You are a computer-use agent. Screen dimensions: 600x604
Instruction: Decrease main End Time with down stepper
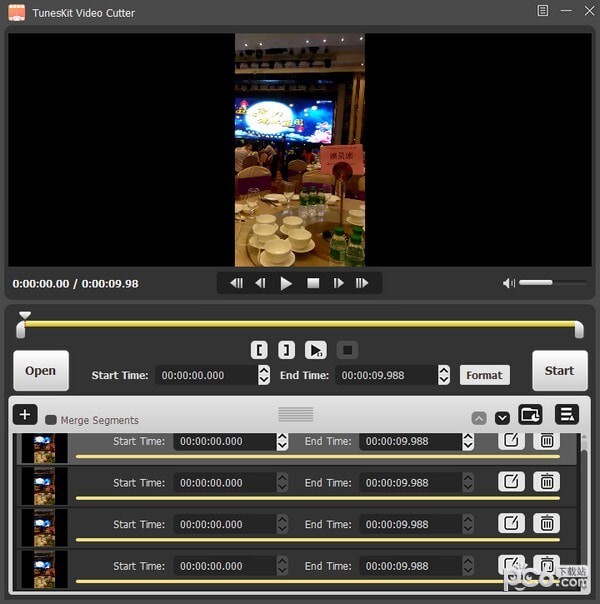click(x=444, y=380)
